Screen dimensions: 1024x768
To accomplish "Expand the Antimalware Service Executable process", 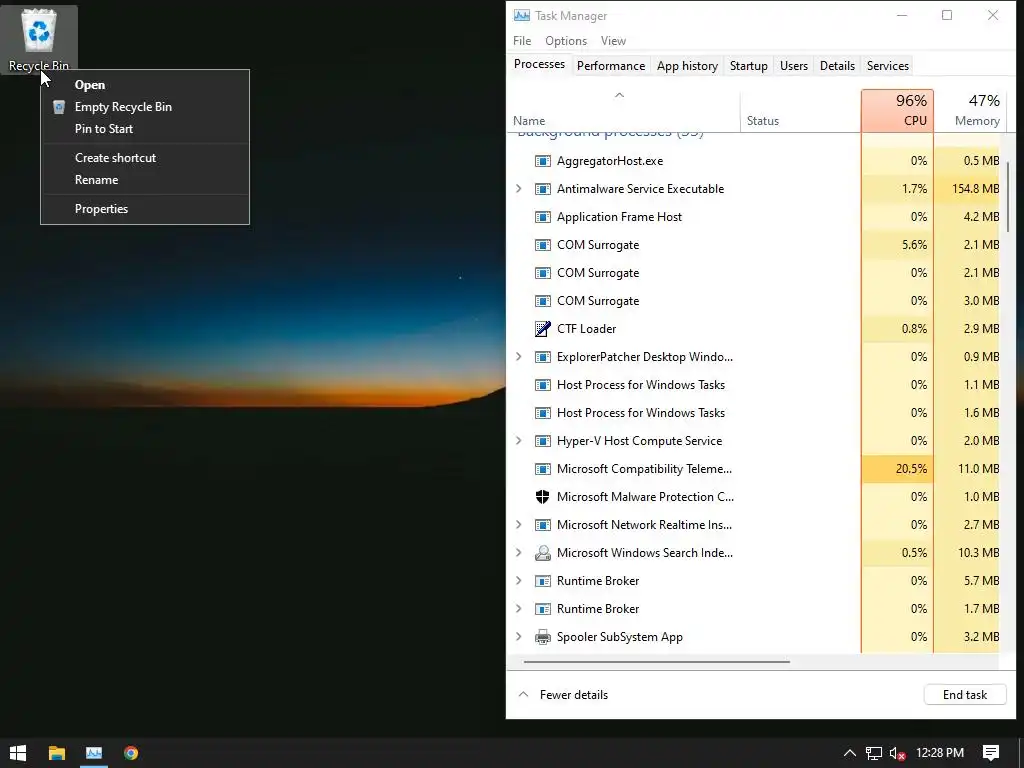I will pyautogui.click(x=519, y=189).
